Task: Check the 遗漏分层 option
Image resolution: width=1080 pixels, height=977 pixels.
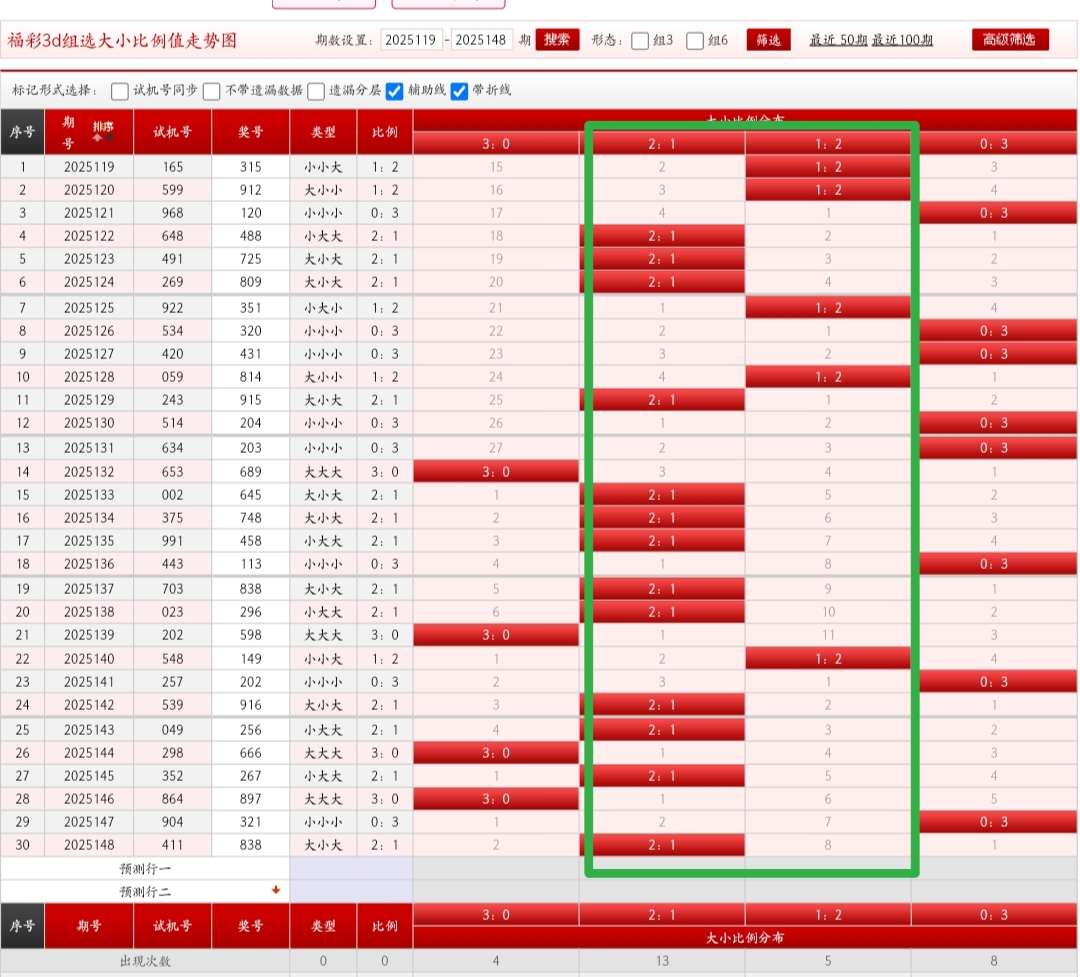Action: click(316, 91)
